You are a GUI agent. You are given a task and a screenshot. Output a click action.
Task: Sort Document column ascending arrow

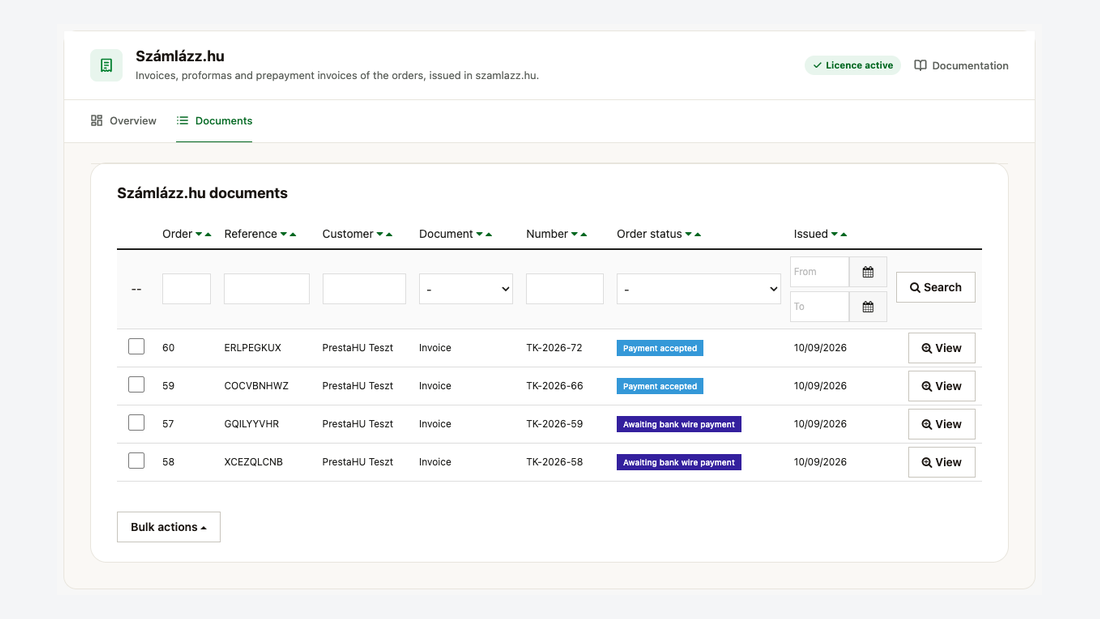tap(488, 234)
